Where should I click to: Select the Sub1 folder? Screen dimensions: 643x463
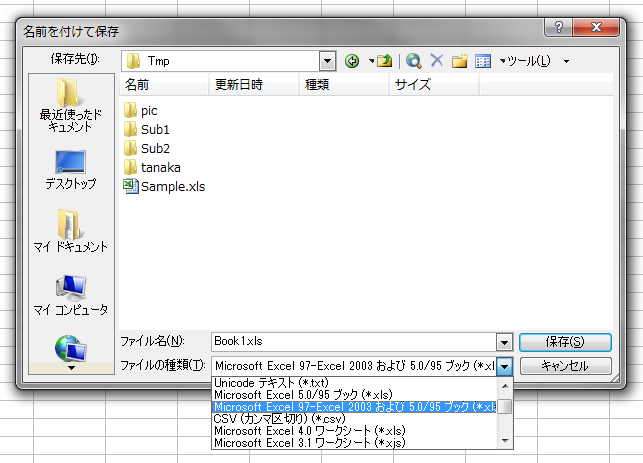click(x=146, y=130)
